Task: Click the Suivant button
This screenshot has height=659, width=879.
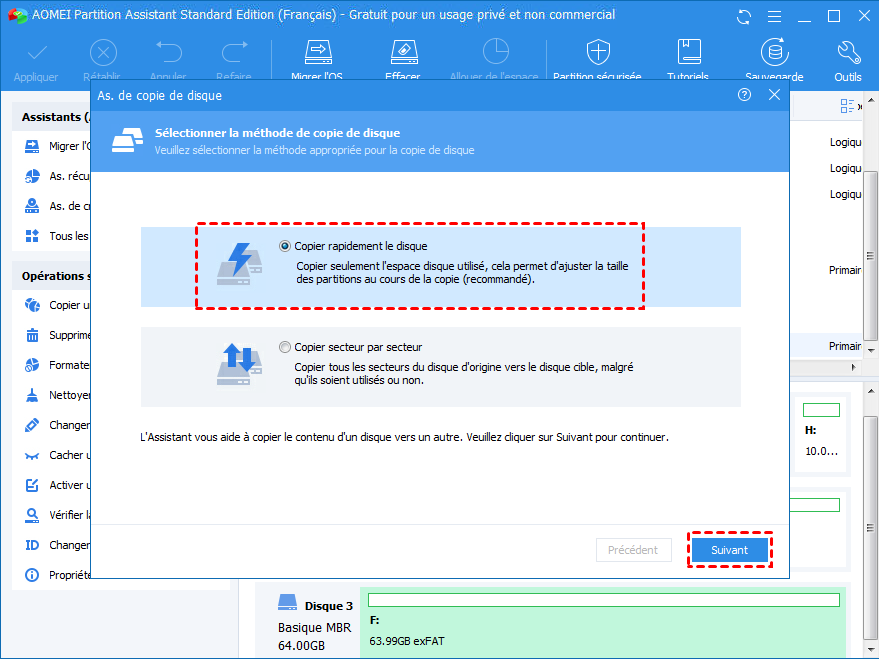Action: [729, 550]
